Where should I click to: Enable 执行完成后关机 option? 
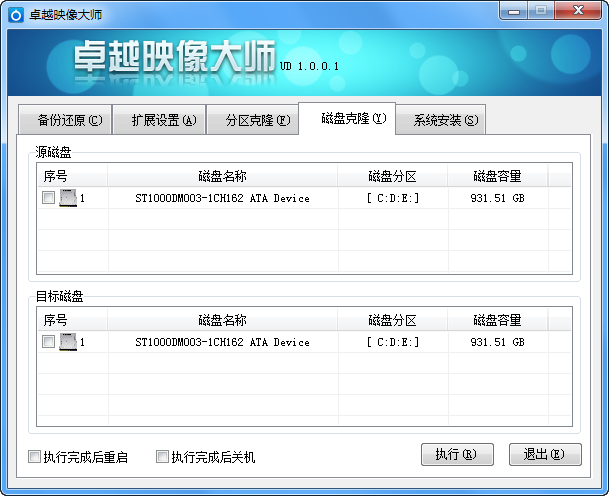162,457
